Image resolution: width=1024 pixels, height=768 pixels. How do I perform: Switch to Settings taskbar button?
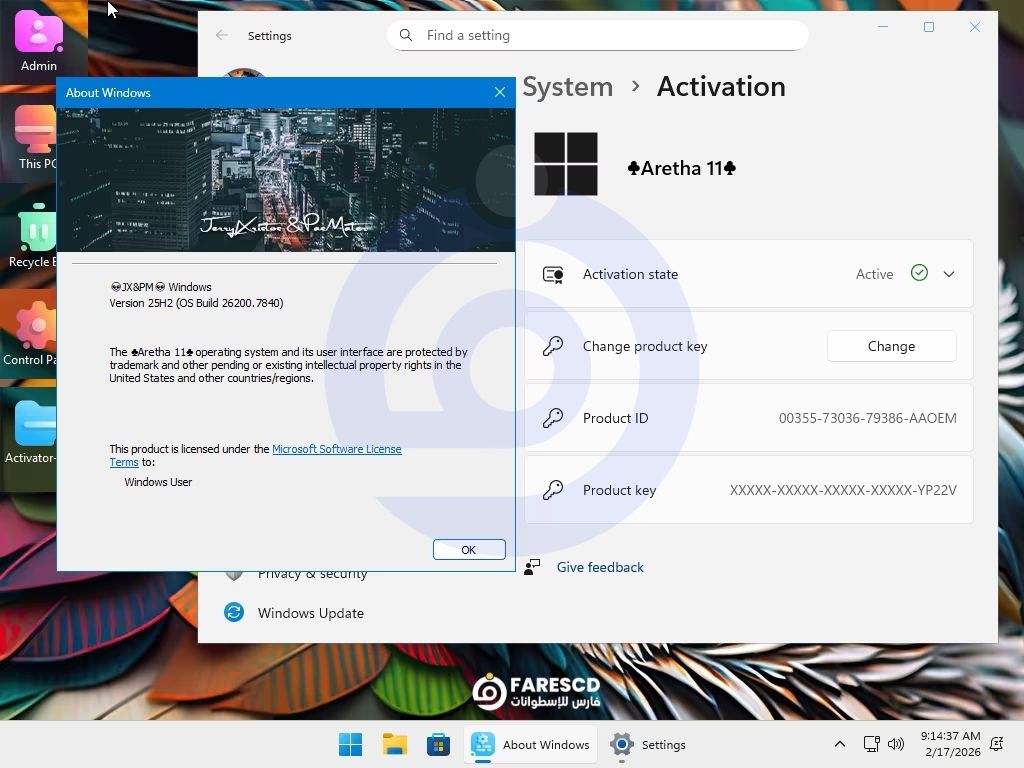point(649,744)
